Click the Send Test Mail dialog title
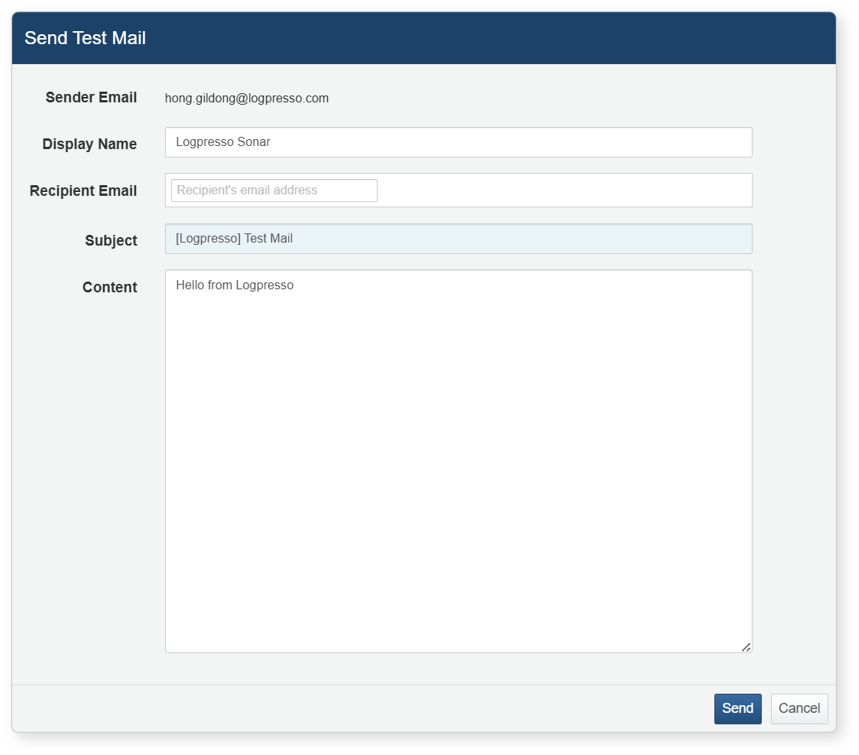 click(85, 38)
